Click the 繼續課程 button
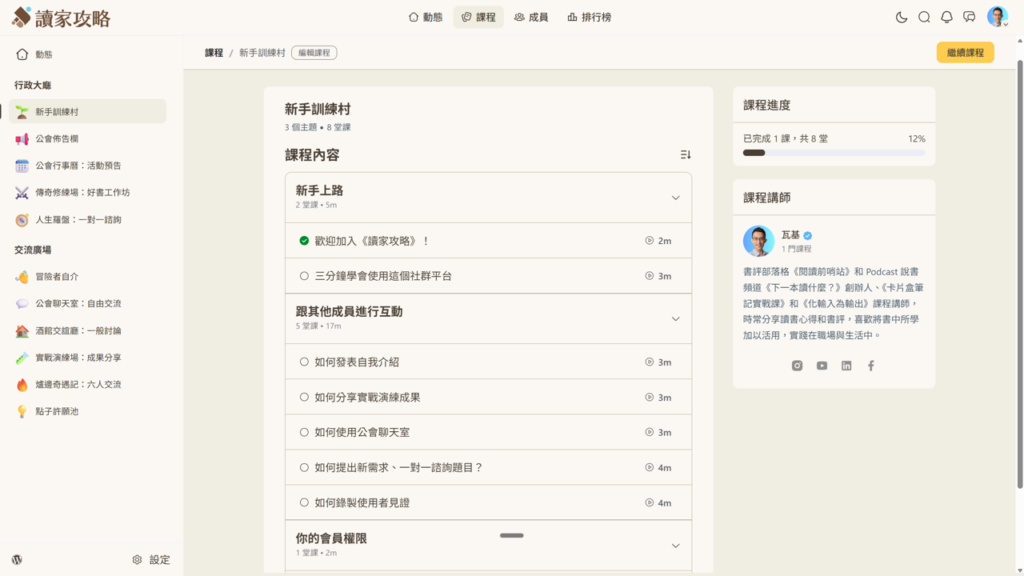 point(965,52)
